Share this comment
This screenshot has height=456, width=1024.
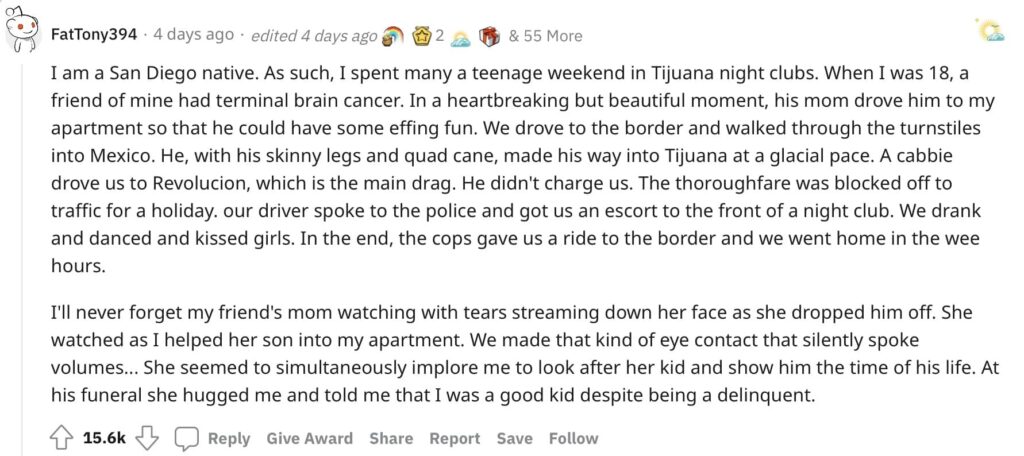pyautogui.click(x=391, y=438)
